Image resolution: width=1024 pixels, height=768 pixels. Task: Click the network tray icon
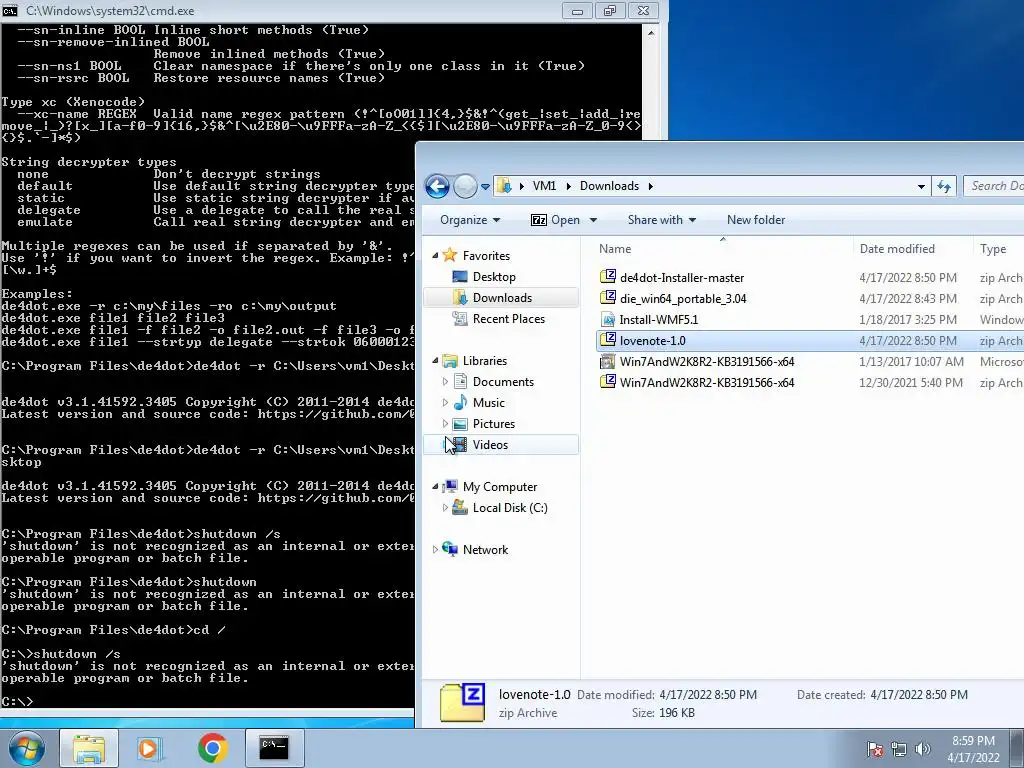[899, 749]
